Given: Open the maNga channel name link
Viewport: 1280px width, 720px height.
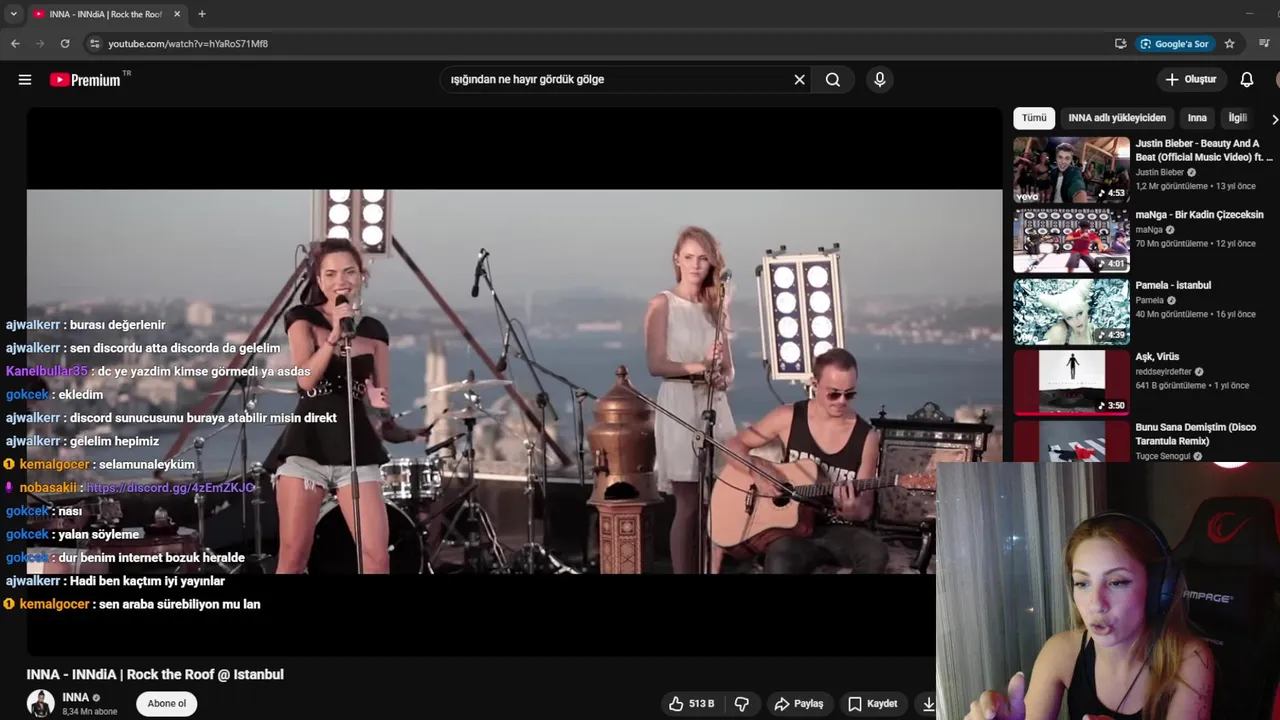Looking at the screenshot, I should (x=1149, y=230).
